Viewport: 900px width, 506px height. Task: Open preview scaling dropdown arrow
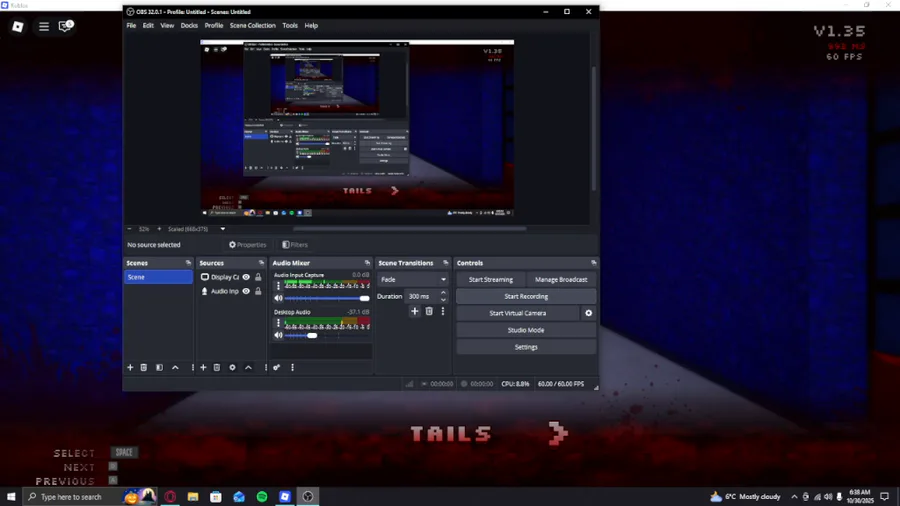pos(223,229)
